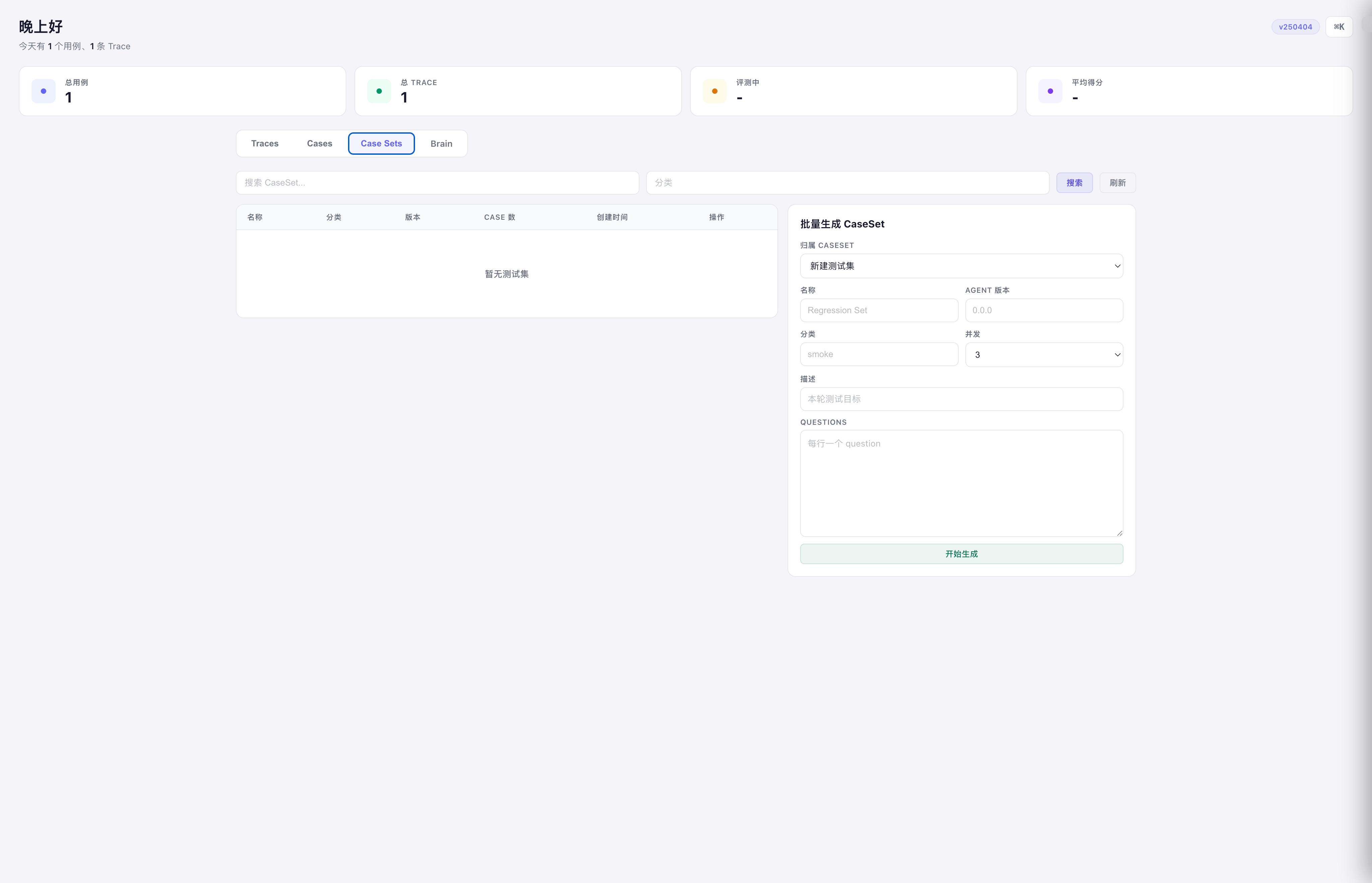Click the 总 TRACE card value 1
The image size is (1372, 883).
(404, 97)
